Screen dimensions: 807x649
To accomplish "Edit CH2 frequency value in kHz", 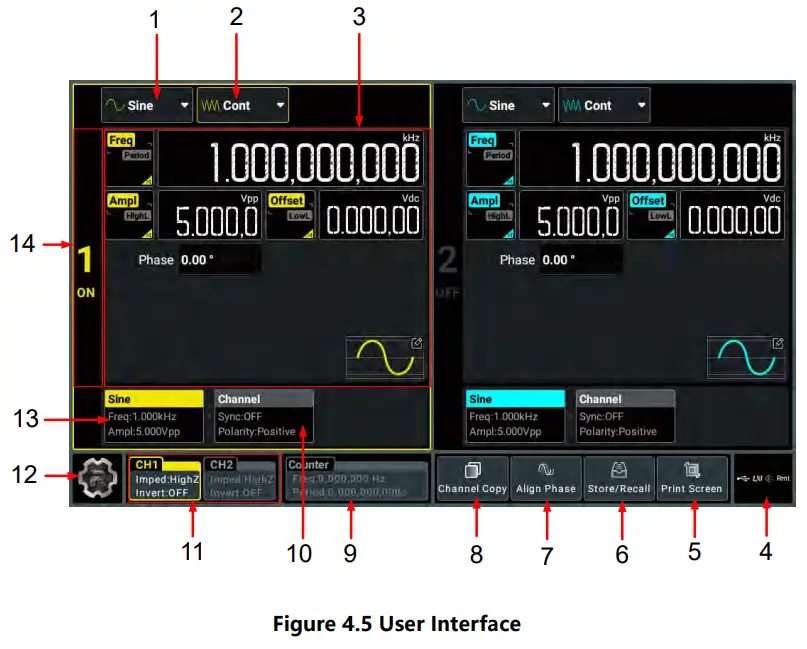I will click(652, 159).
